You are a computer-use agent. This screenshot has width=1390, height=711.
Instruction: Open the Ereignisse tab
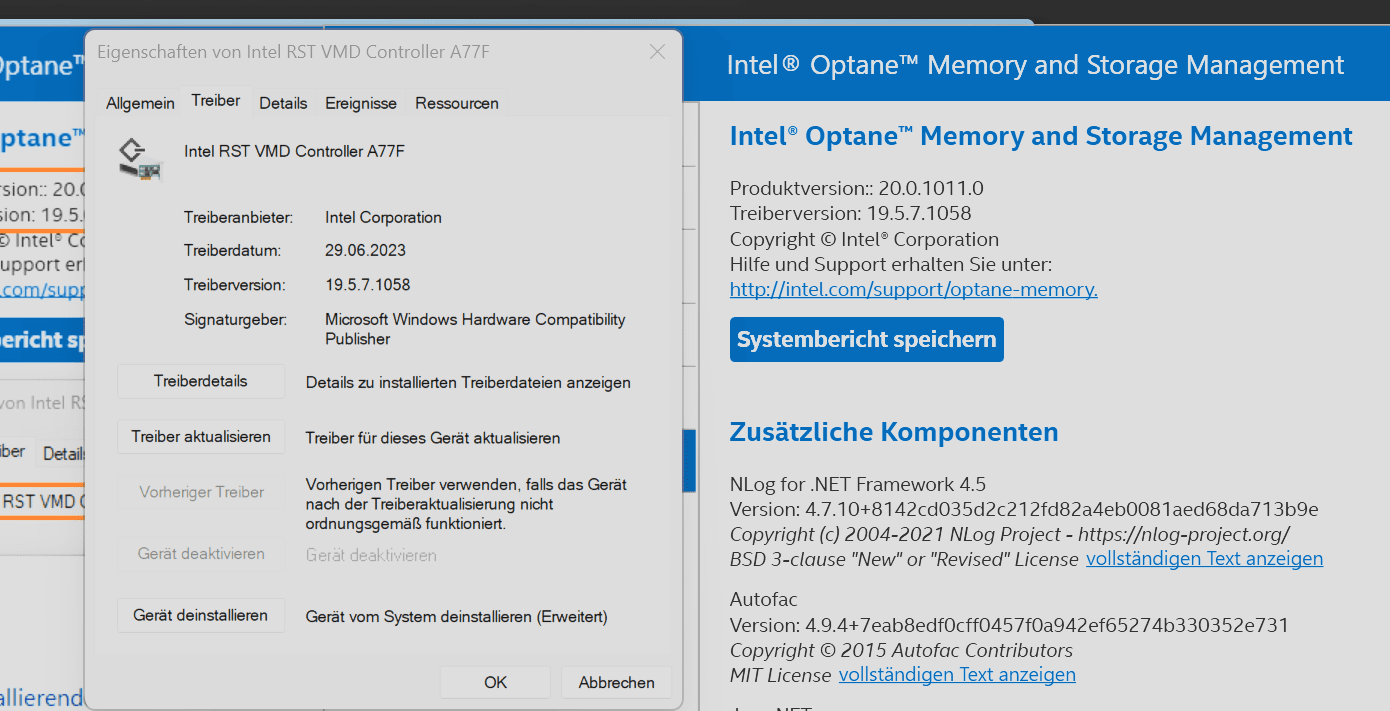pyautogui.click(x=361, y=103)
